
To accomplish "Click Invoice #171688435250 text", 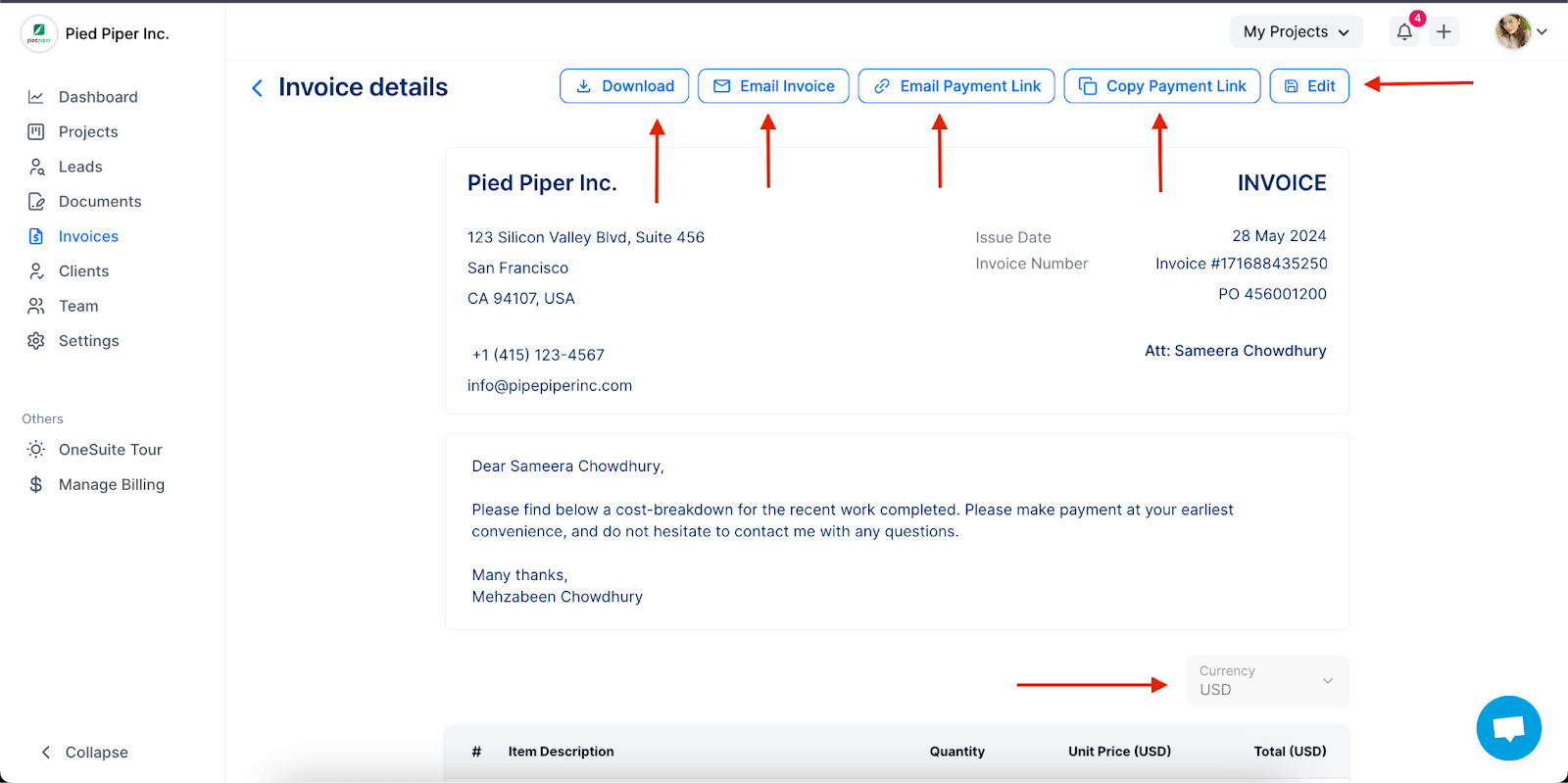I will coord(1241,264).
